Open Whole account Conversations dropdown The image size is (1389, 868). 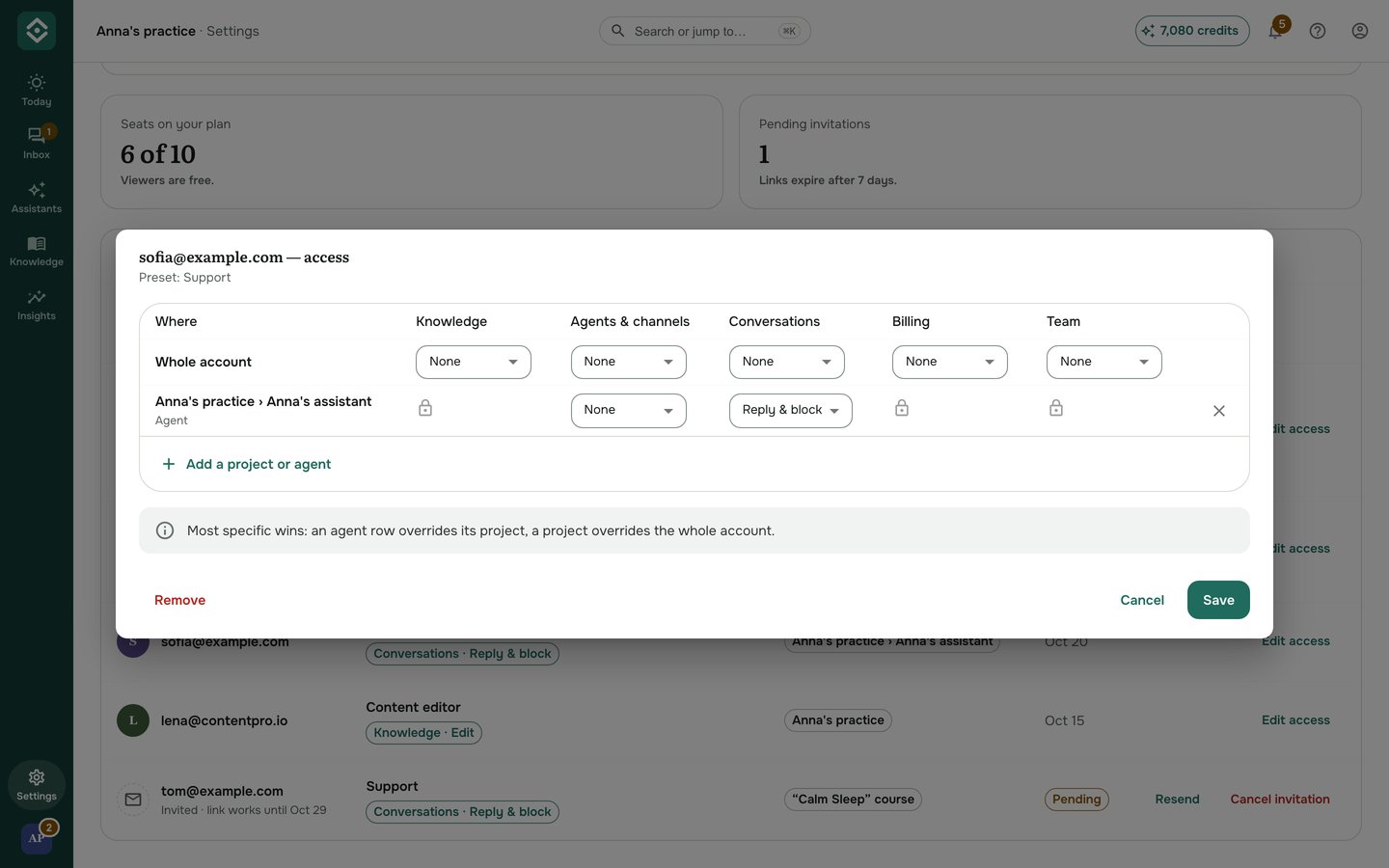(787, 362)
